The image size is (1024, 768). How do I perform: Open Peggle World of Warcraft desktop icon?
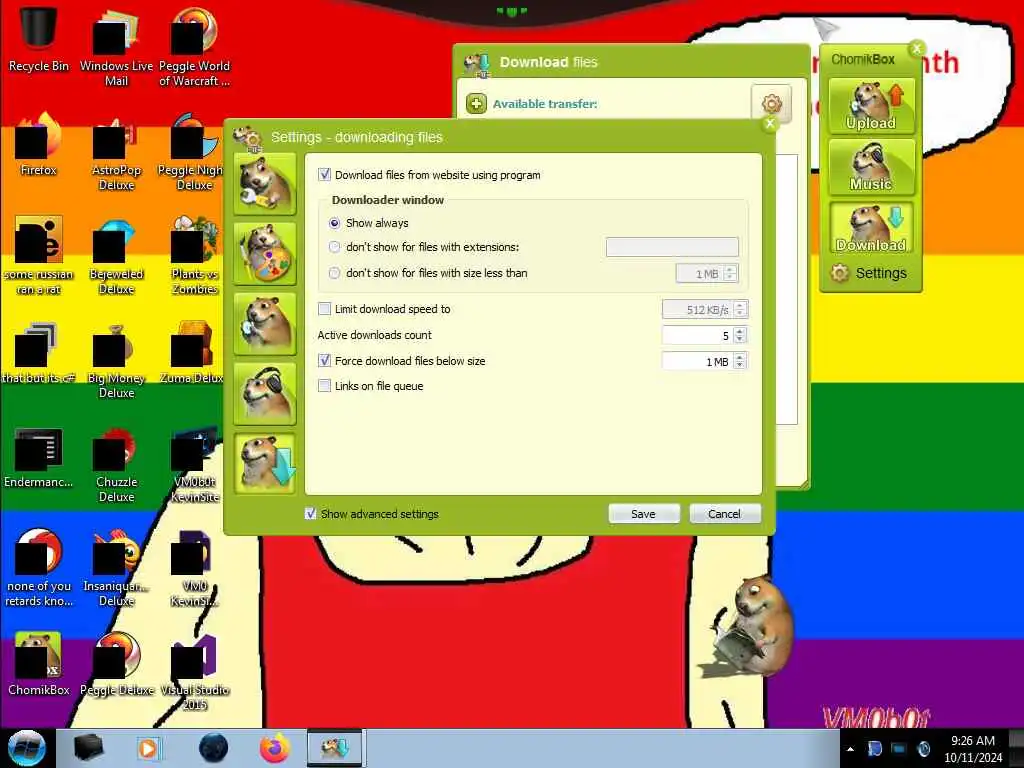[195, 46]
